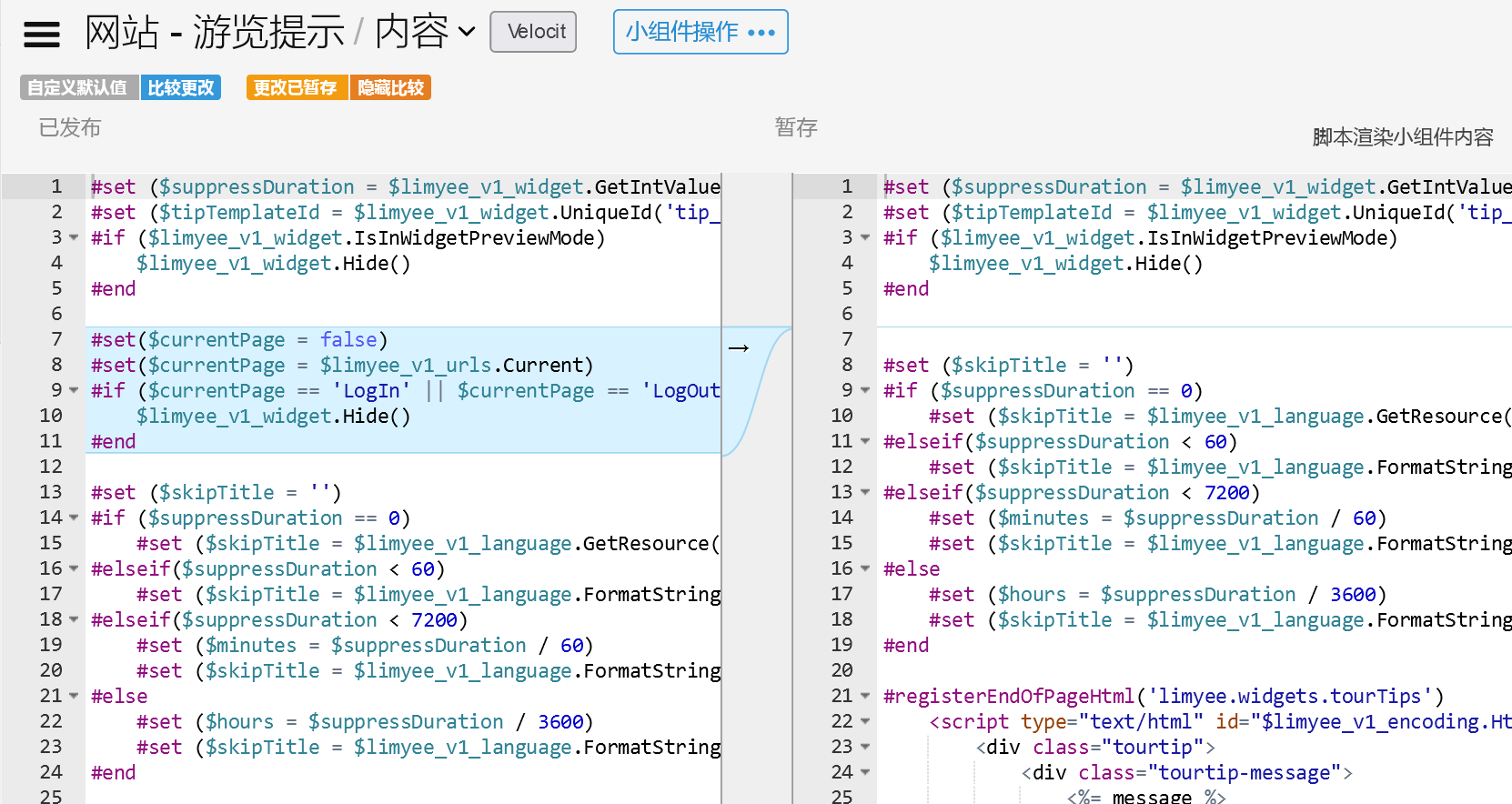
Task: Open the hamburger navigation menu
Action: coord(42,34)
